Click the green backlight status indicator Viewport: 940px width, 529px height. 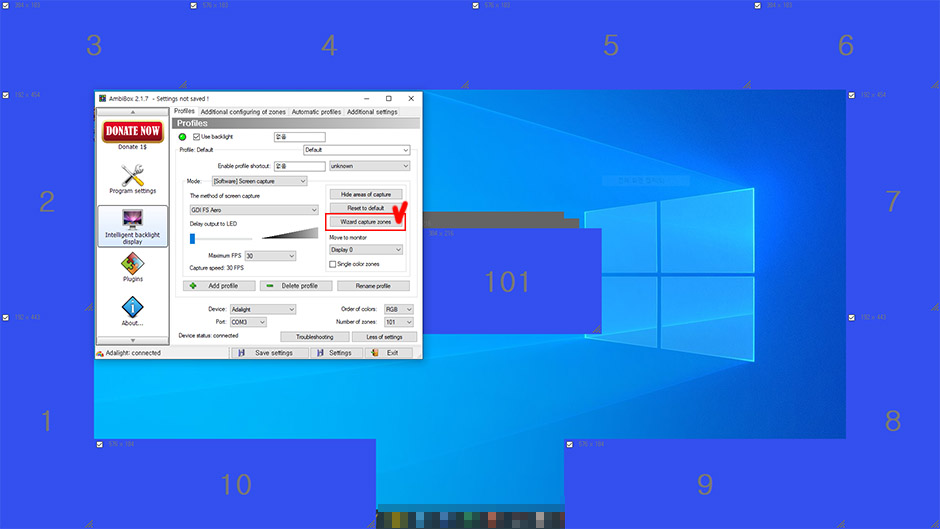[182, 137]
